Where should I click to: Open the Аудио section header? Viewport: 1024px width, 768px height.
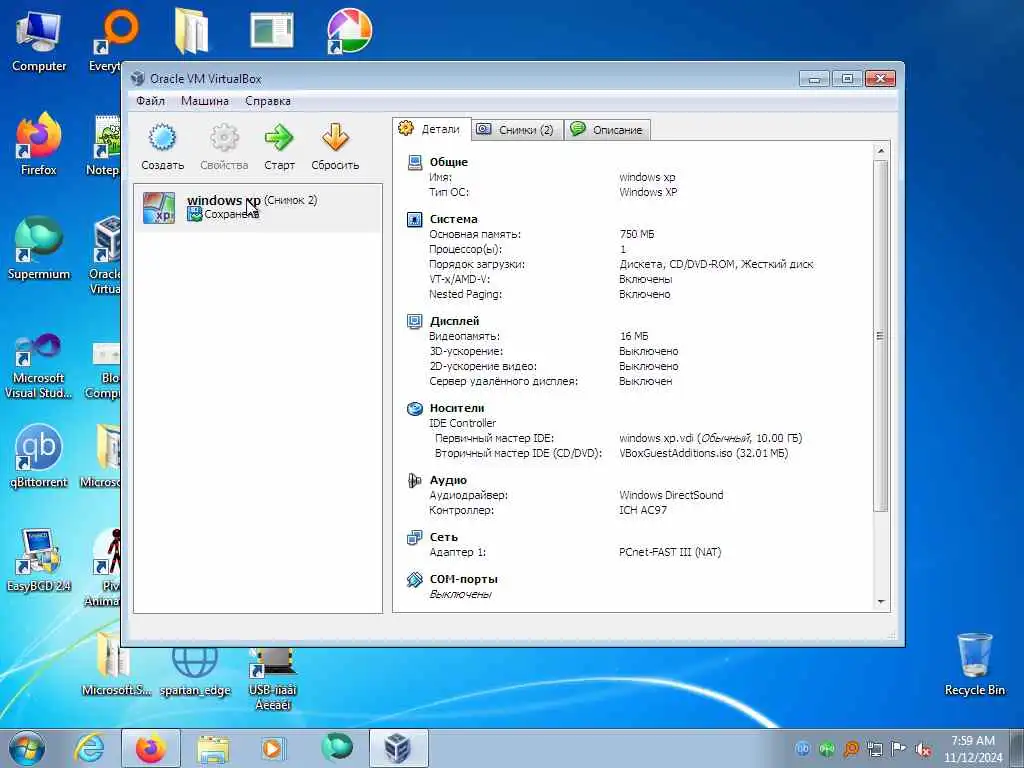448,479
